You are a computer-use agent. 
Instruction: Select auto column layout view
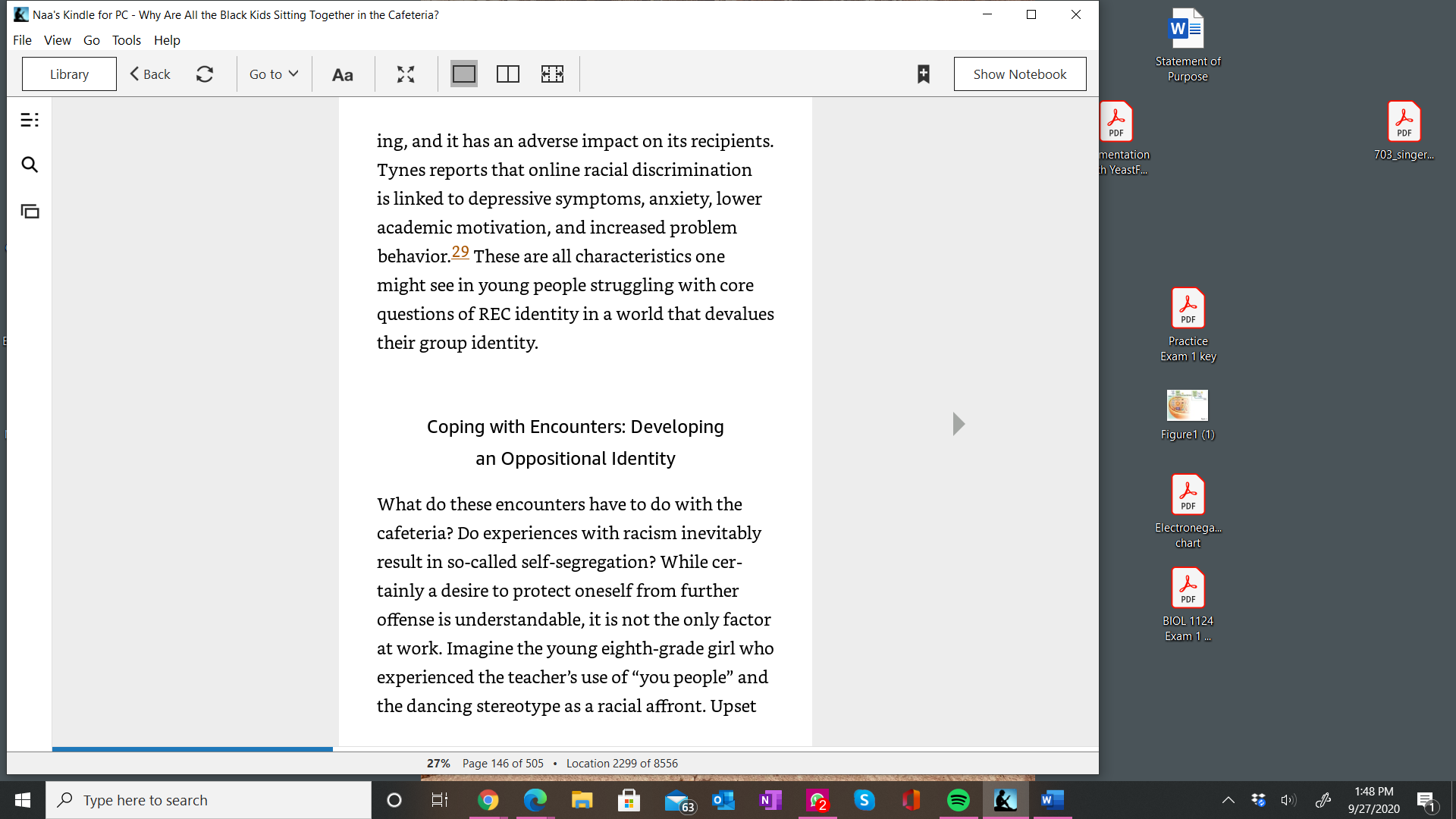coord(552,74)
